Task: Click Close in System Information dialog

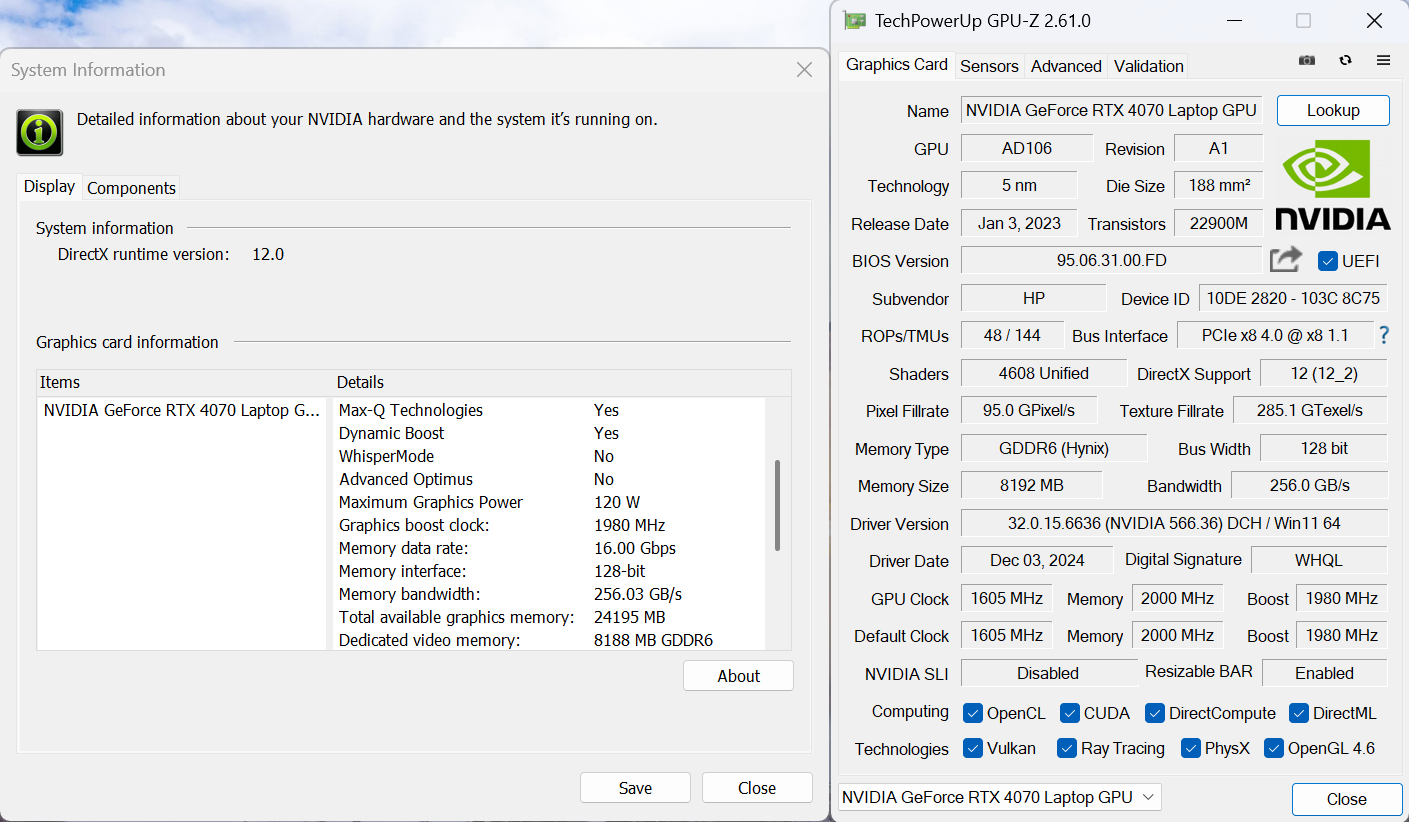Action: 757,788
